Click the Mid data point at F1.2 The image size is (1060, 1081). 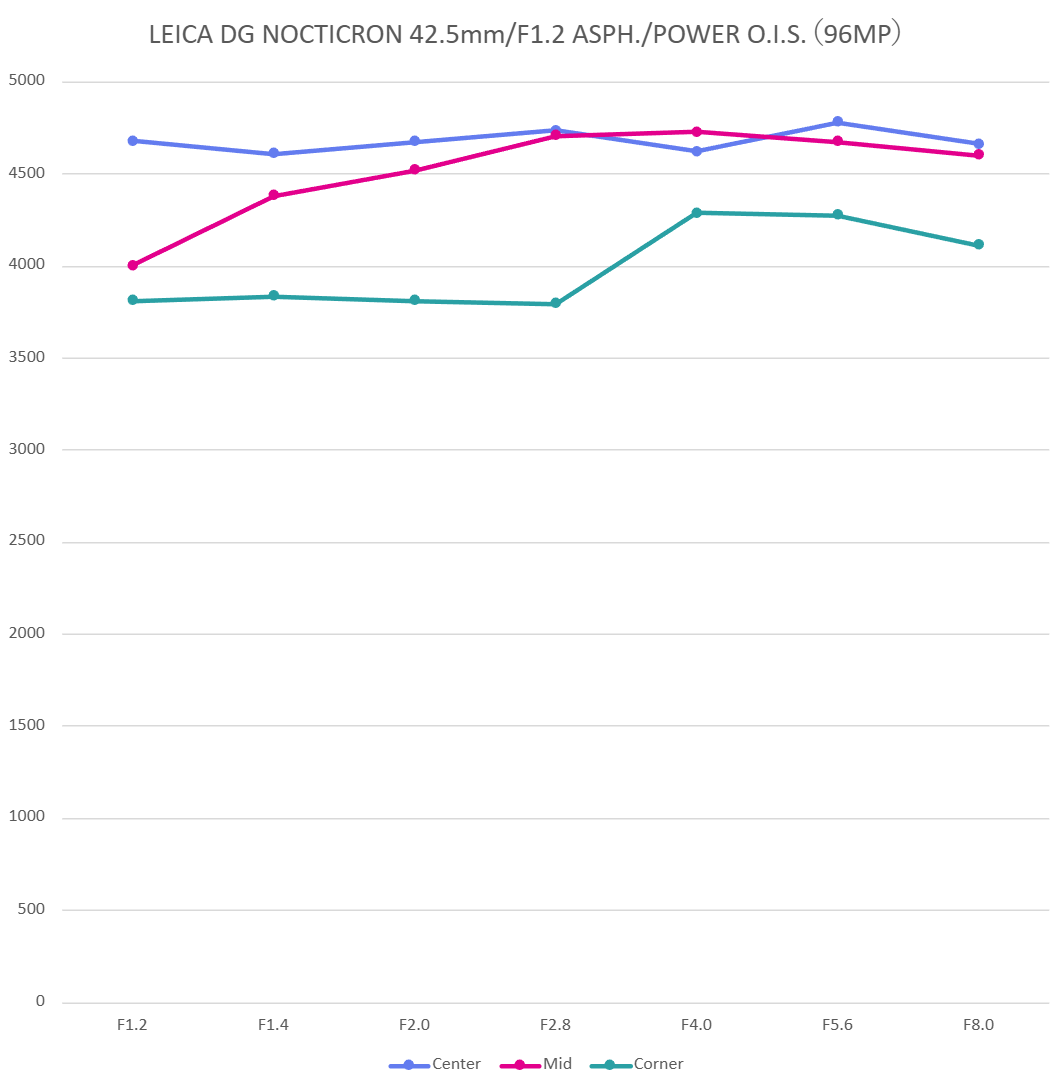(133, 265)
